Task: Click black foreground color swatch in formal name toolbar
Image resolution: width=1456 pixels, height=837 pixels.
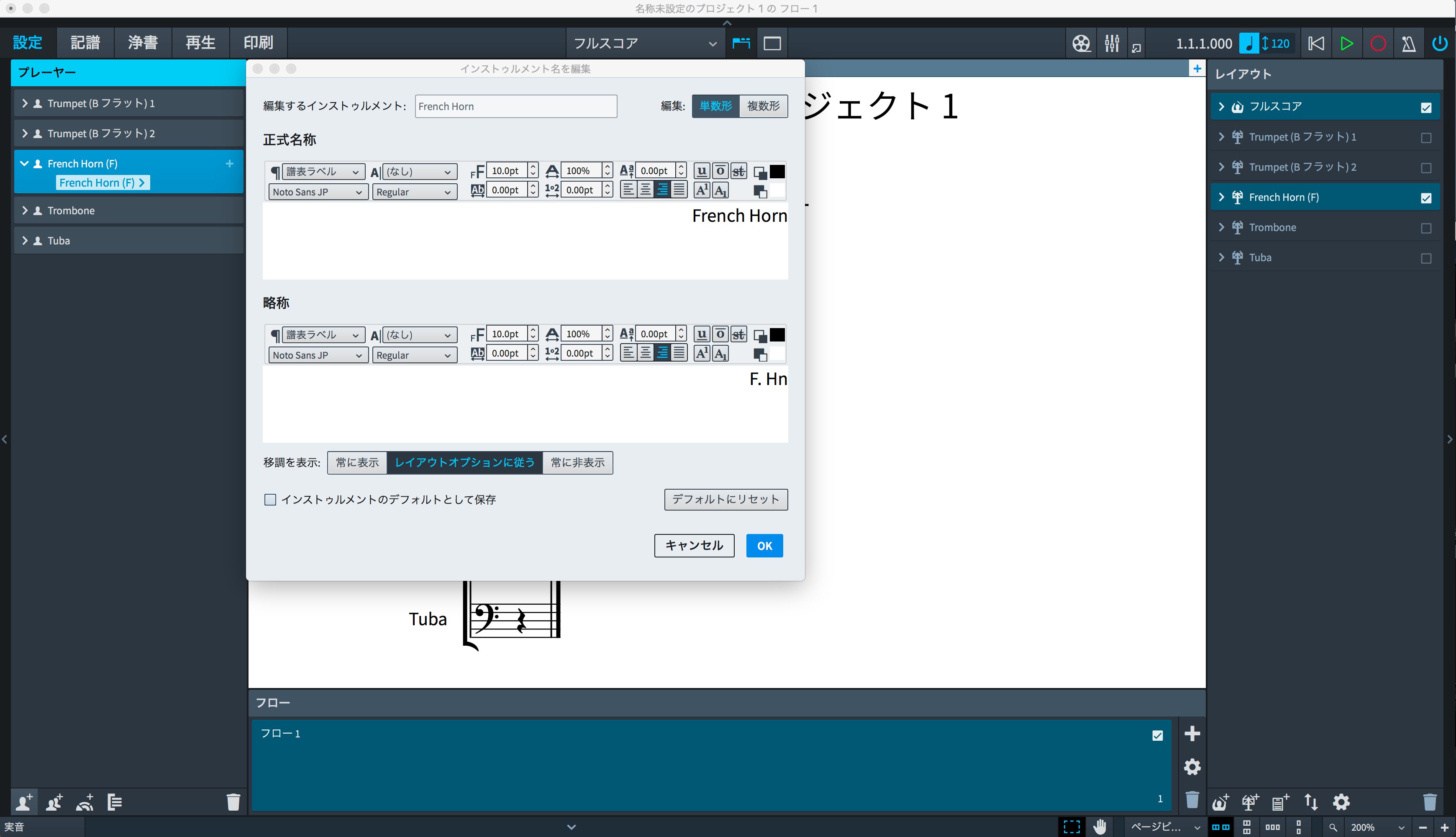Action: [777, 171]
